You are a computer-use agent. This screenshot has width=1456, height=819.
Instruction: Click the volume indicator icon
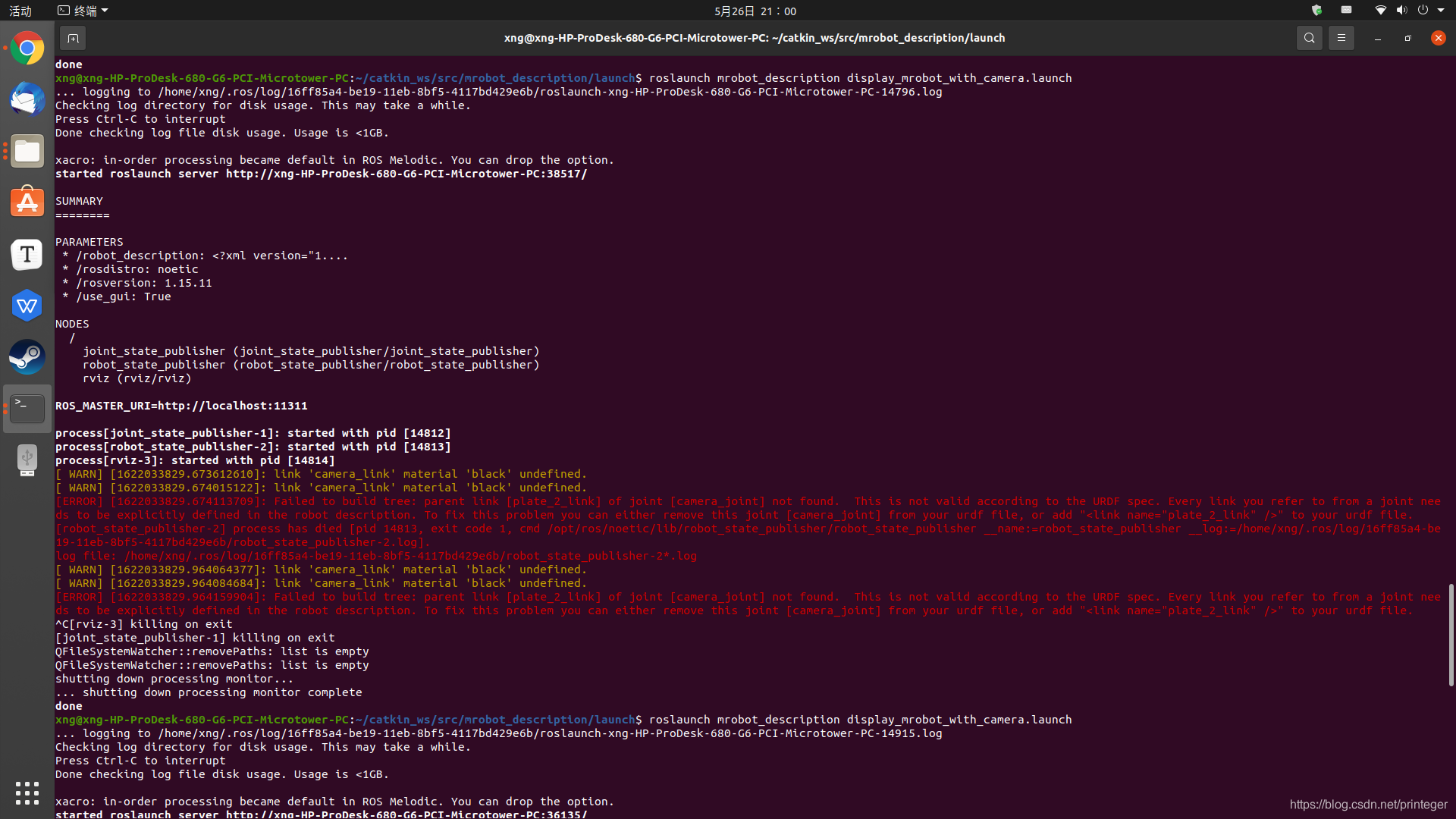(1401, 11)
